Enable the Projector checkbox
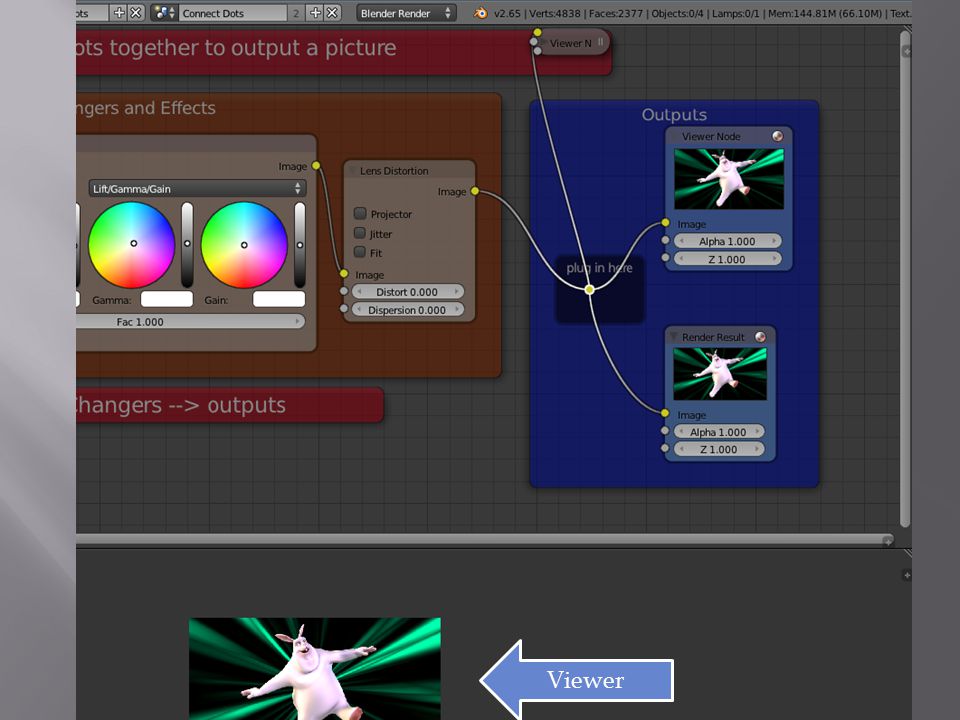Viewport: 960px width, 720px height. (x=360, y=213)
